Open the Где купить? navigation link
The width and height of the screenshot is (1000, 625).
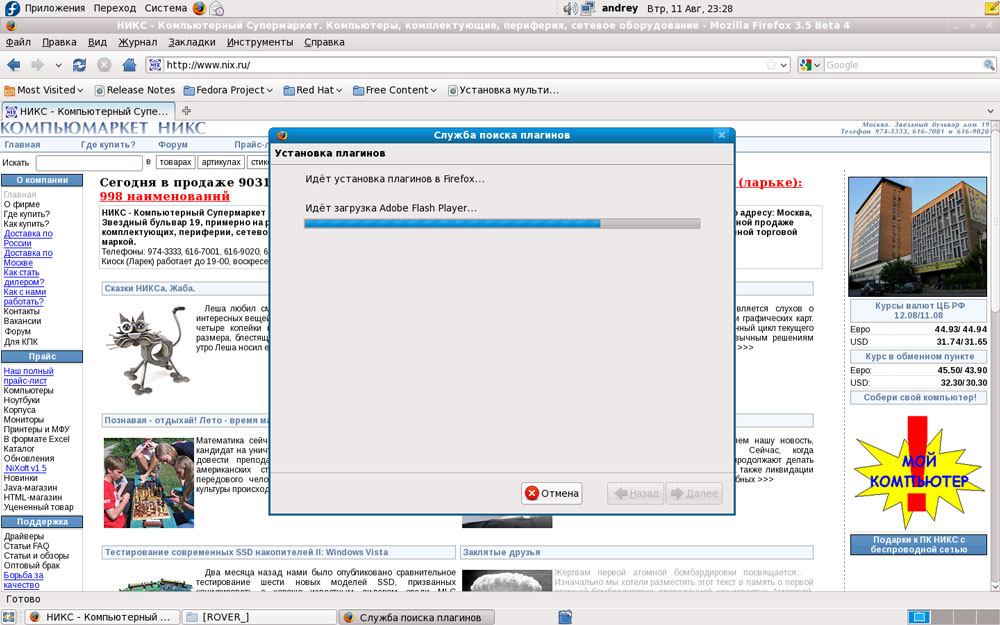(x=108, y=145)
